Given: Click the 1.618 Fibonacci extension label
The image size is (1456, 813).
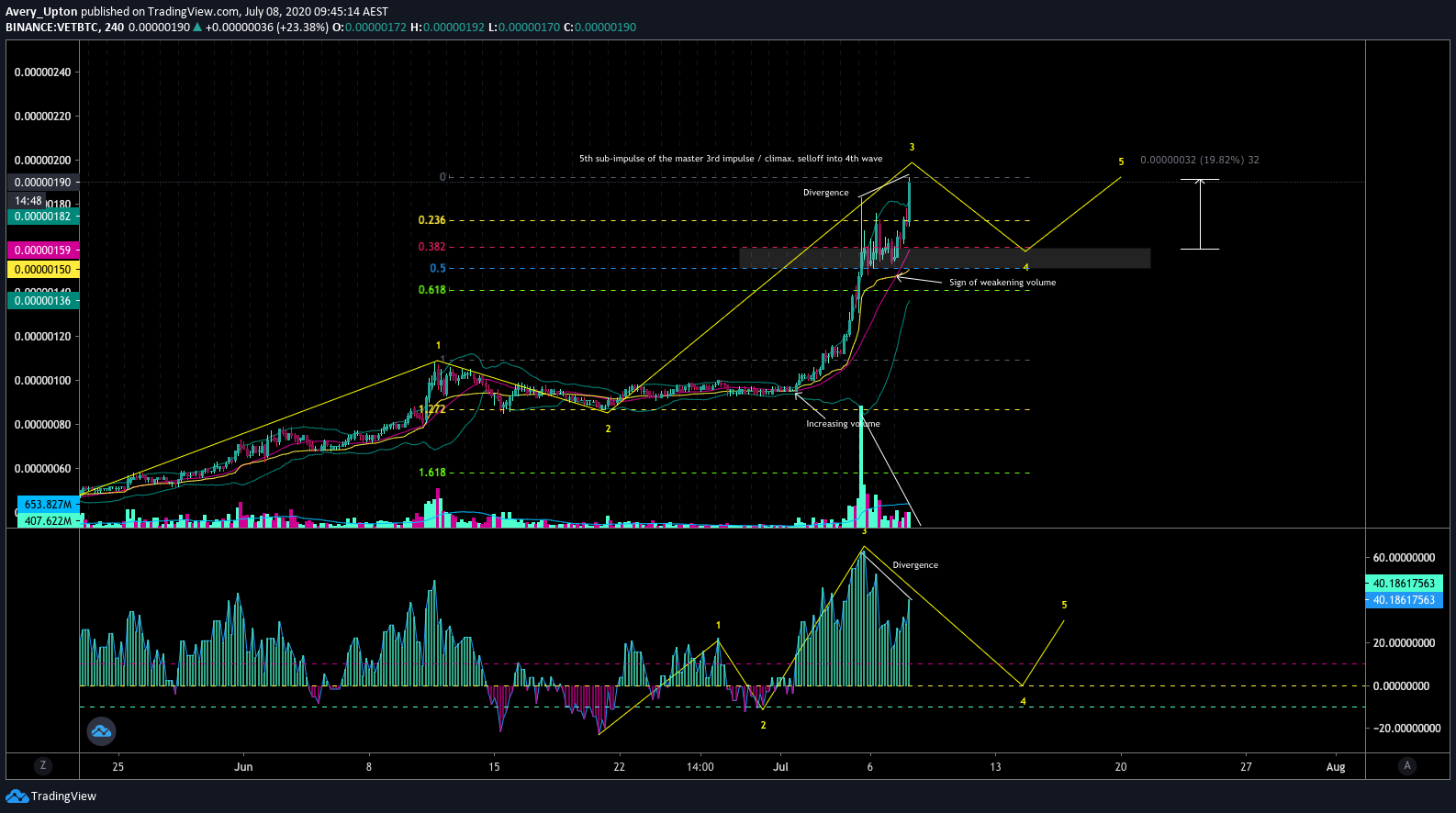Looking at the screenshot, I should (431, 473).
